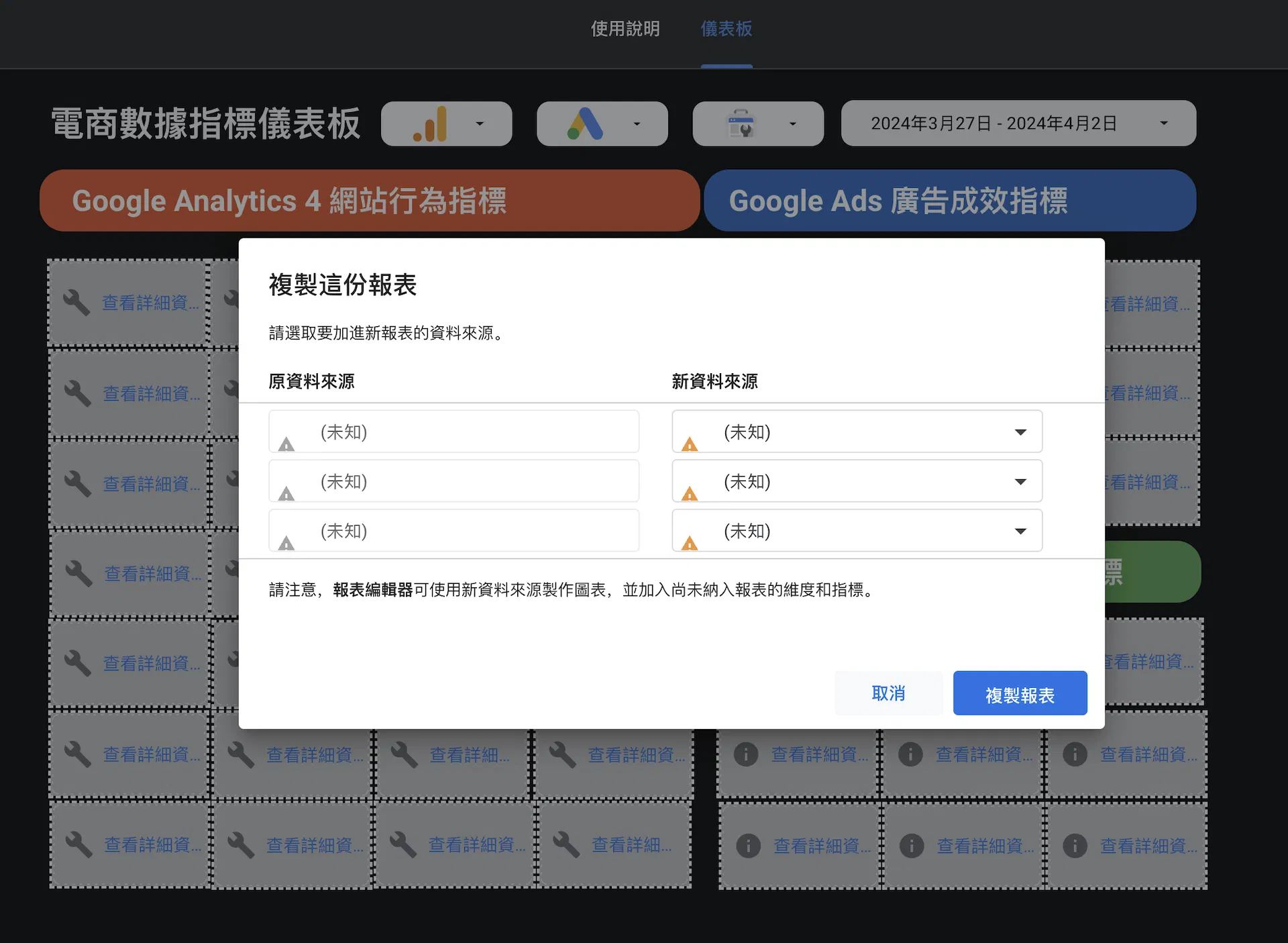Click middle info icon in second-to-last row
The image size is (1288, 943).
(x=910, y=754)
